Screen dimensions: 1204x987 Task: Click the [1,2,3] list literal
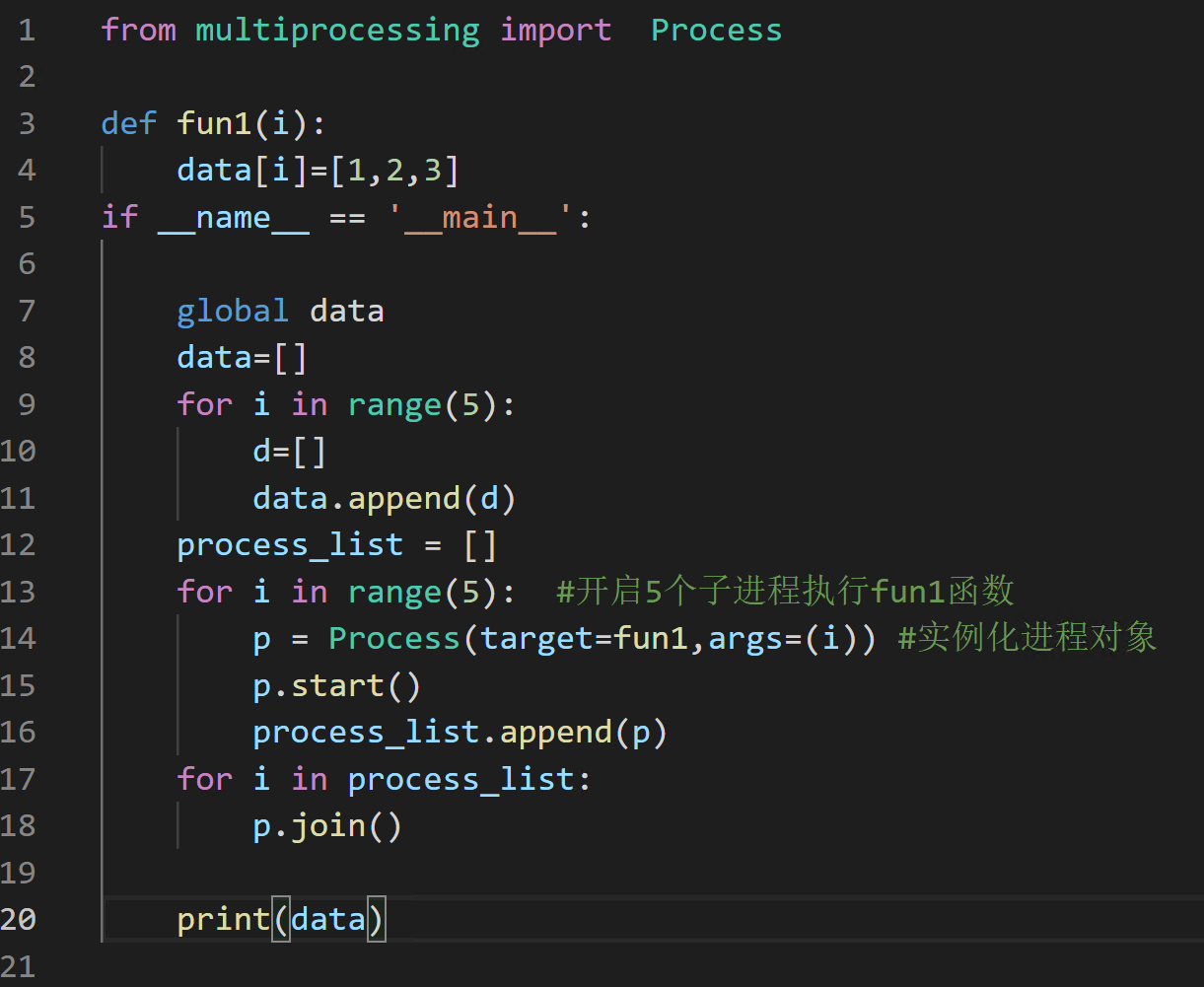(394, 171)
